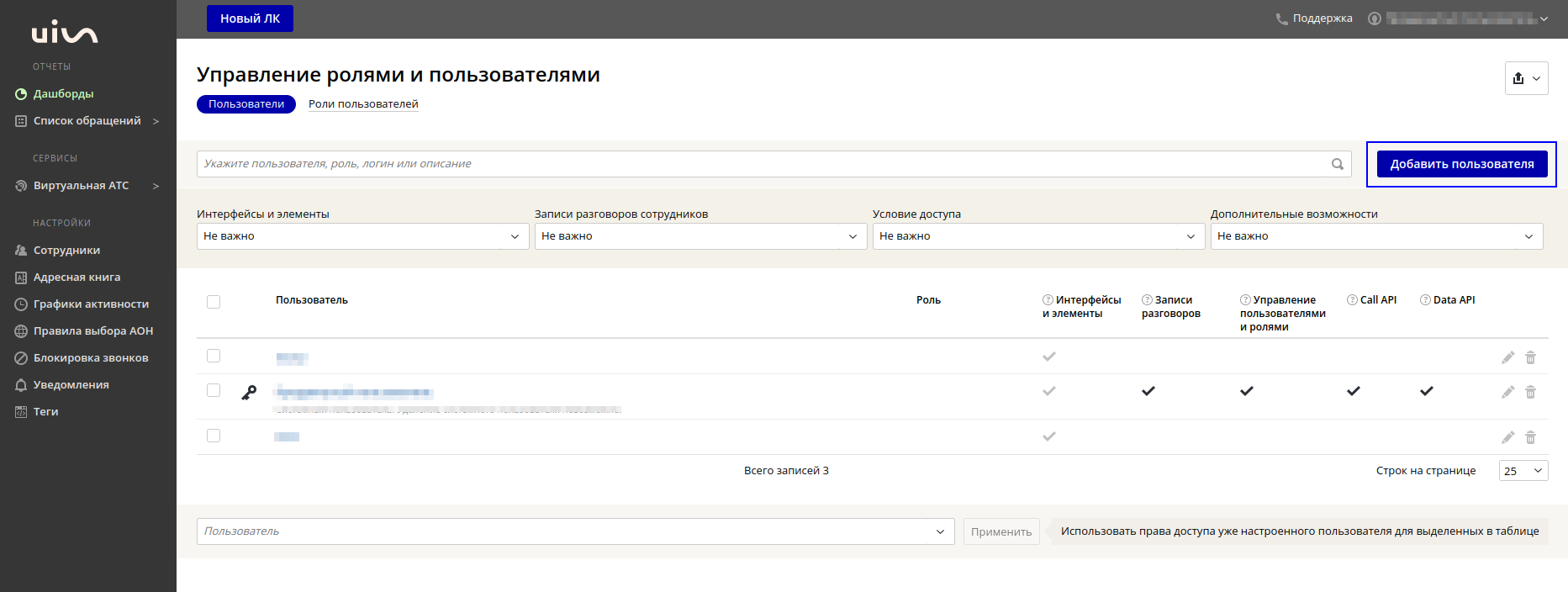1568x592 pixels.
Task: Open rows per page dropdown showing 25
Action: point(1523,471)
